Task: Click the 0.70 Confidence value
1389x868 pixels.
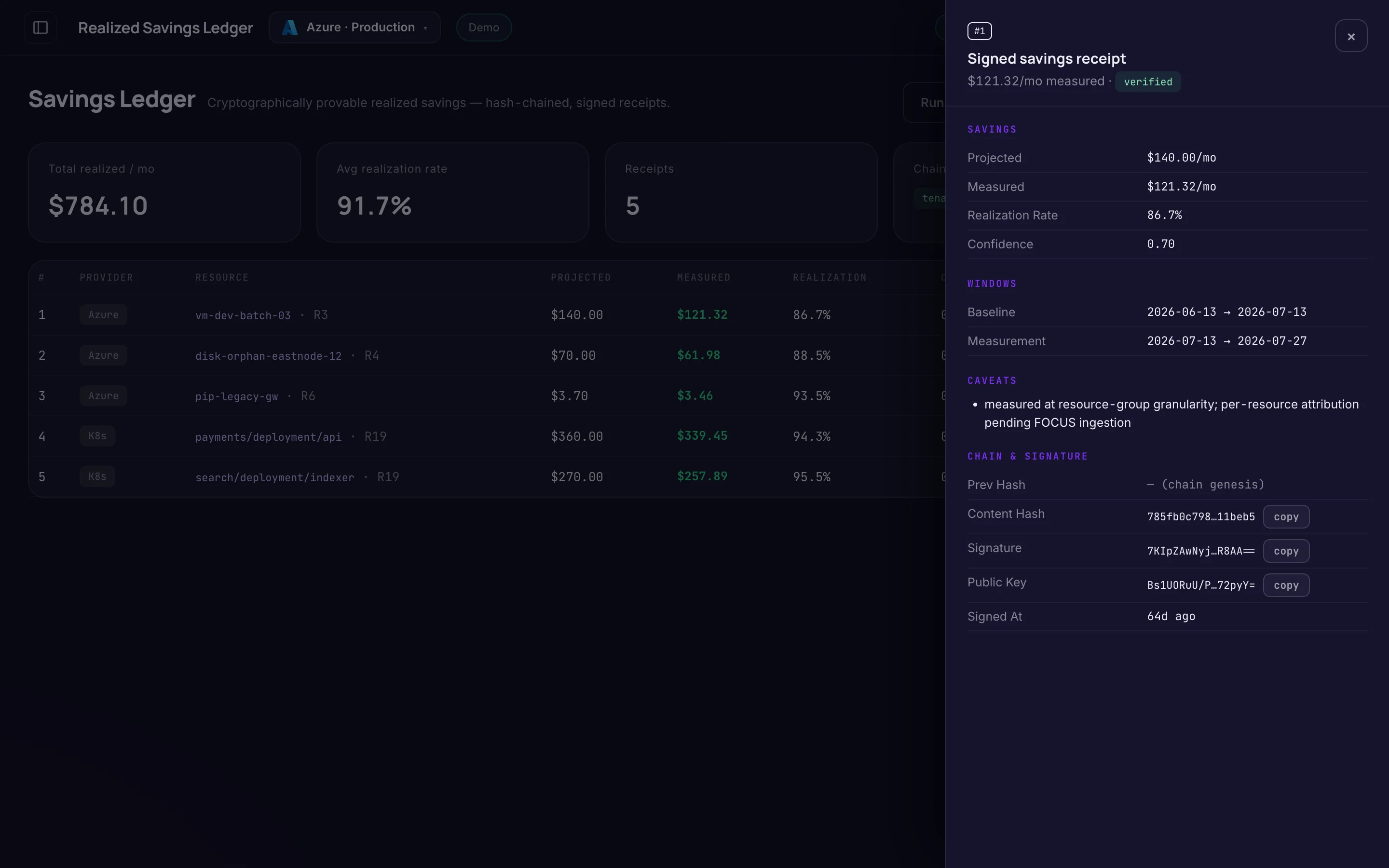Action: point(1160,244)
